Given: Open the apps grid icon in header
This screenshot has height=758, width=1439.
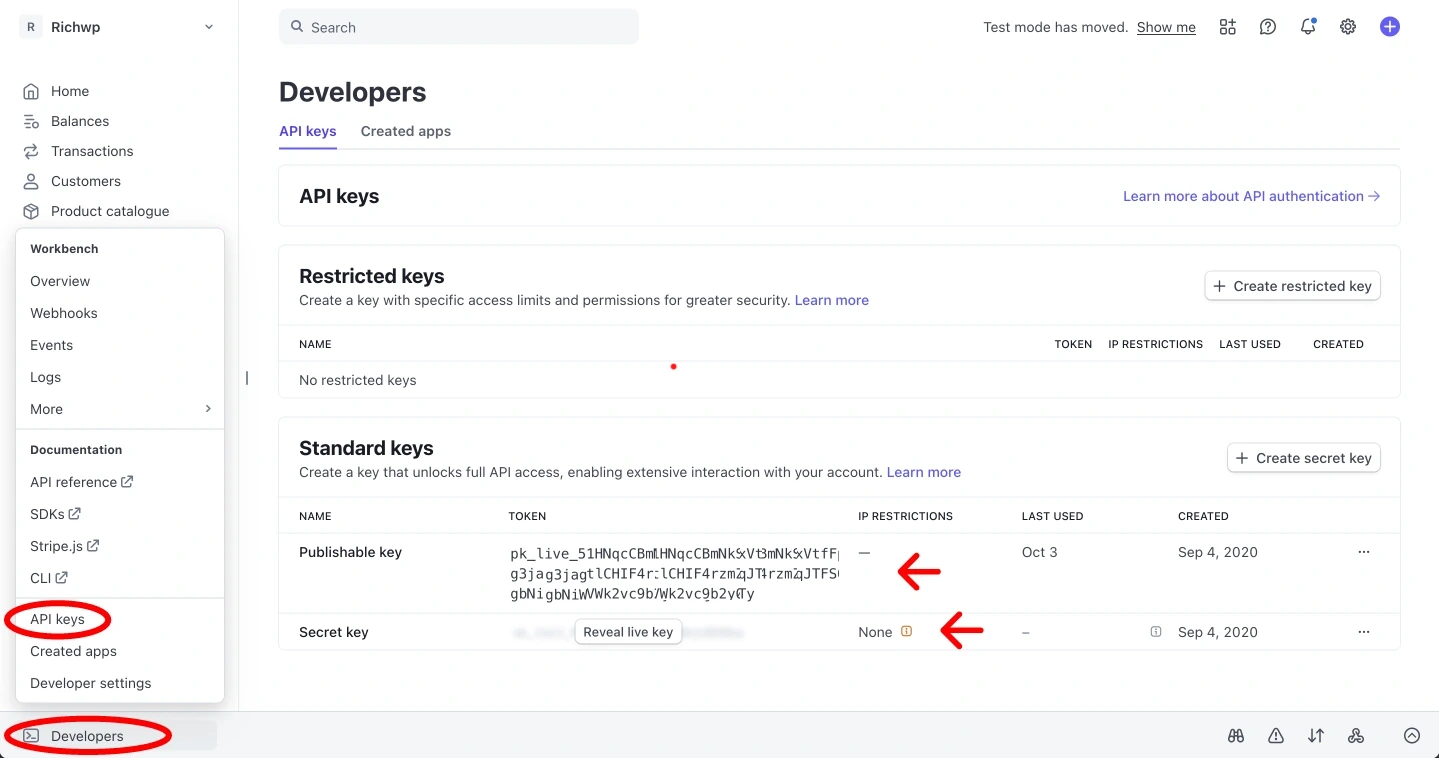Looking at the screenshot, I should (x=1227, y=27).
